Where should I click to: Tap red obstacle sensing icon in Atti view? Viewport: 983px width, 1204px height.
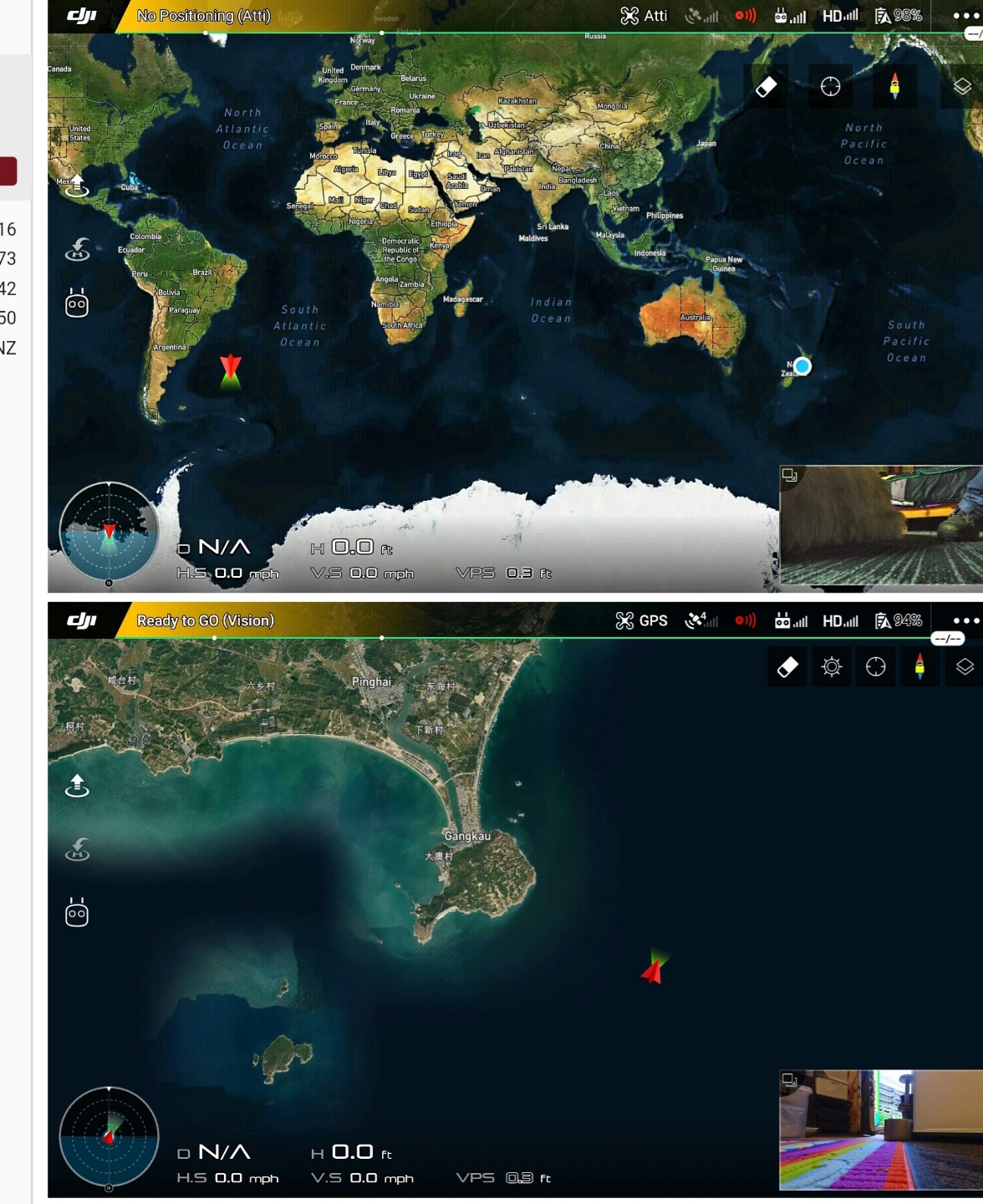(x=746, y=15)
